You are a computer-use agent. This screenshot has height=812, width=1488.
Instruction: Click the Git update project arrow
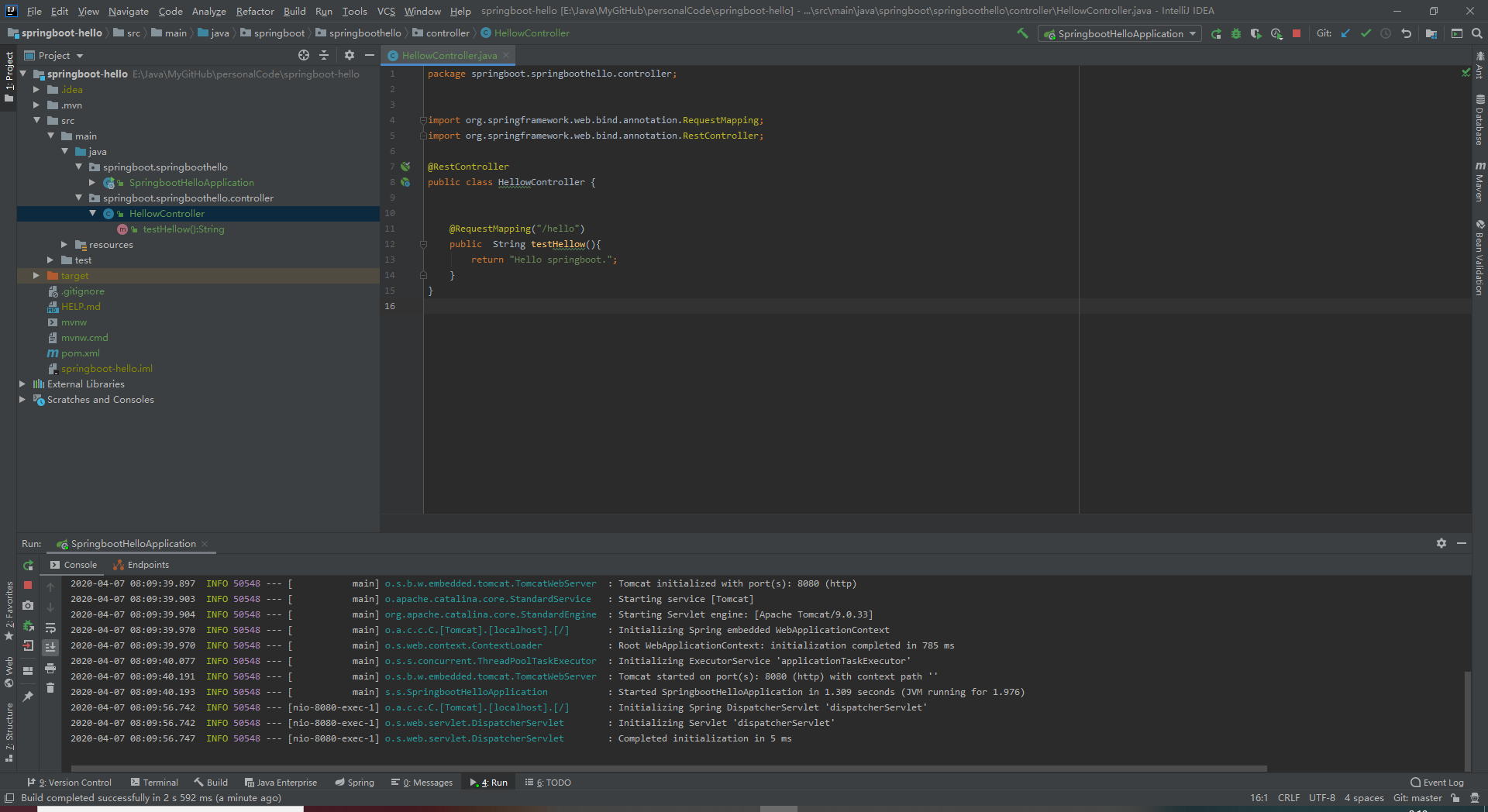[x=1345, y=33]
